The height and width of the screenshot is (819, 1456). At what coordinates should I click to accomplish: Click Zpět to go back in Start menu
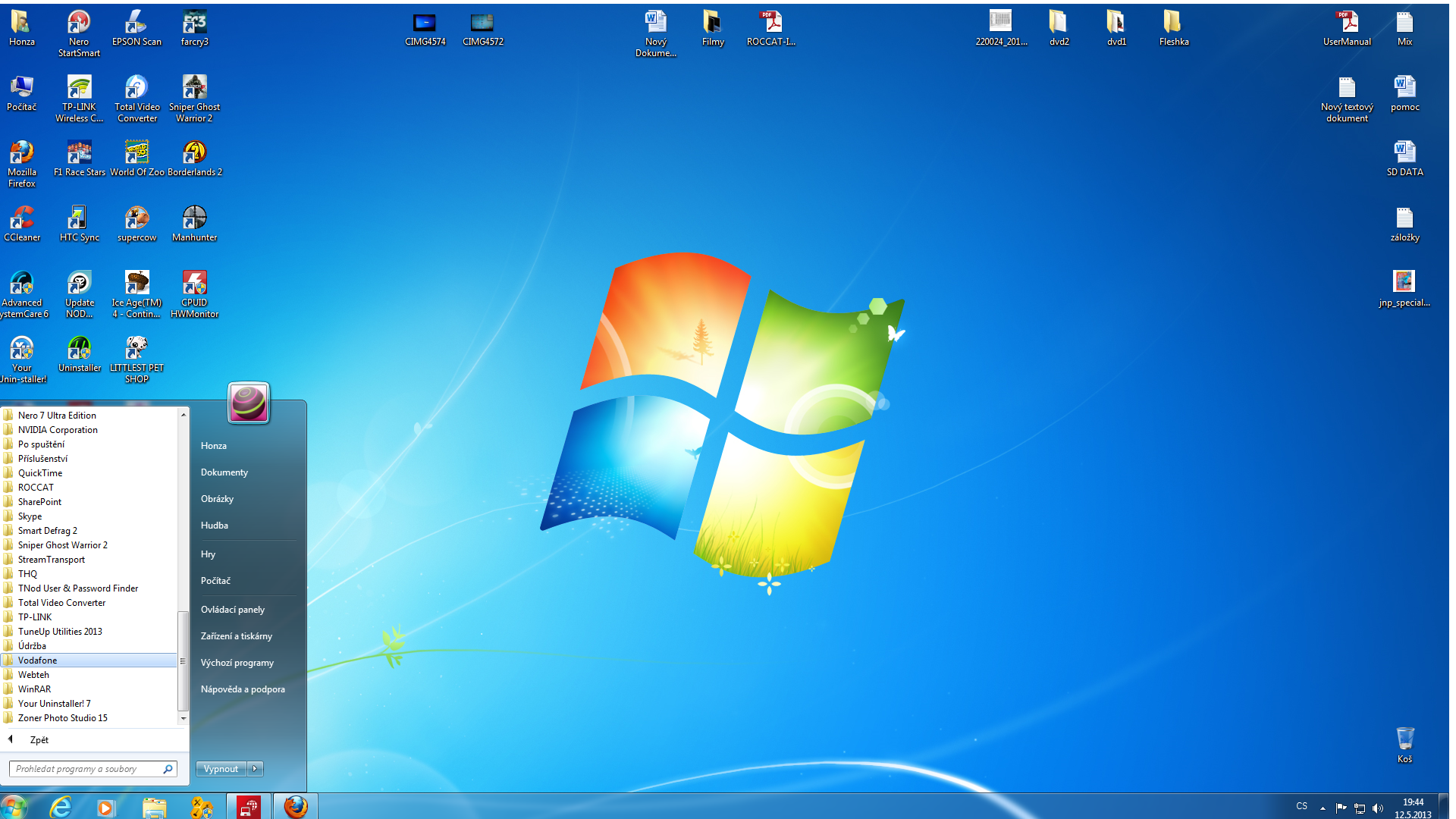click(x=39, y=740)
